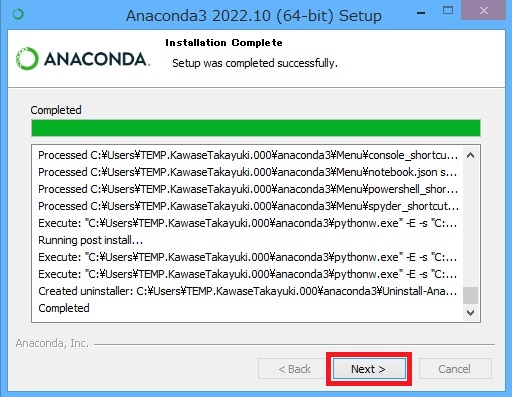The width and height of the screenshot is (512, 397).
Task: Select the notebook.json processed log line
Action: coord(247,172)
